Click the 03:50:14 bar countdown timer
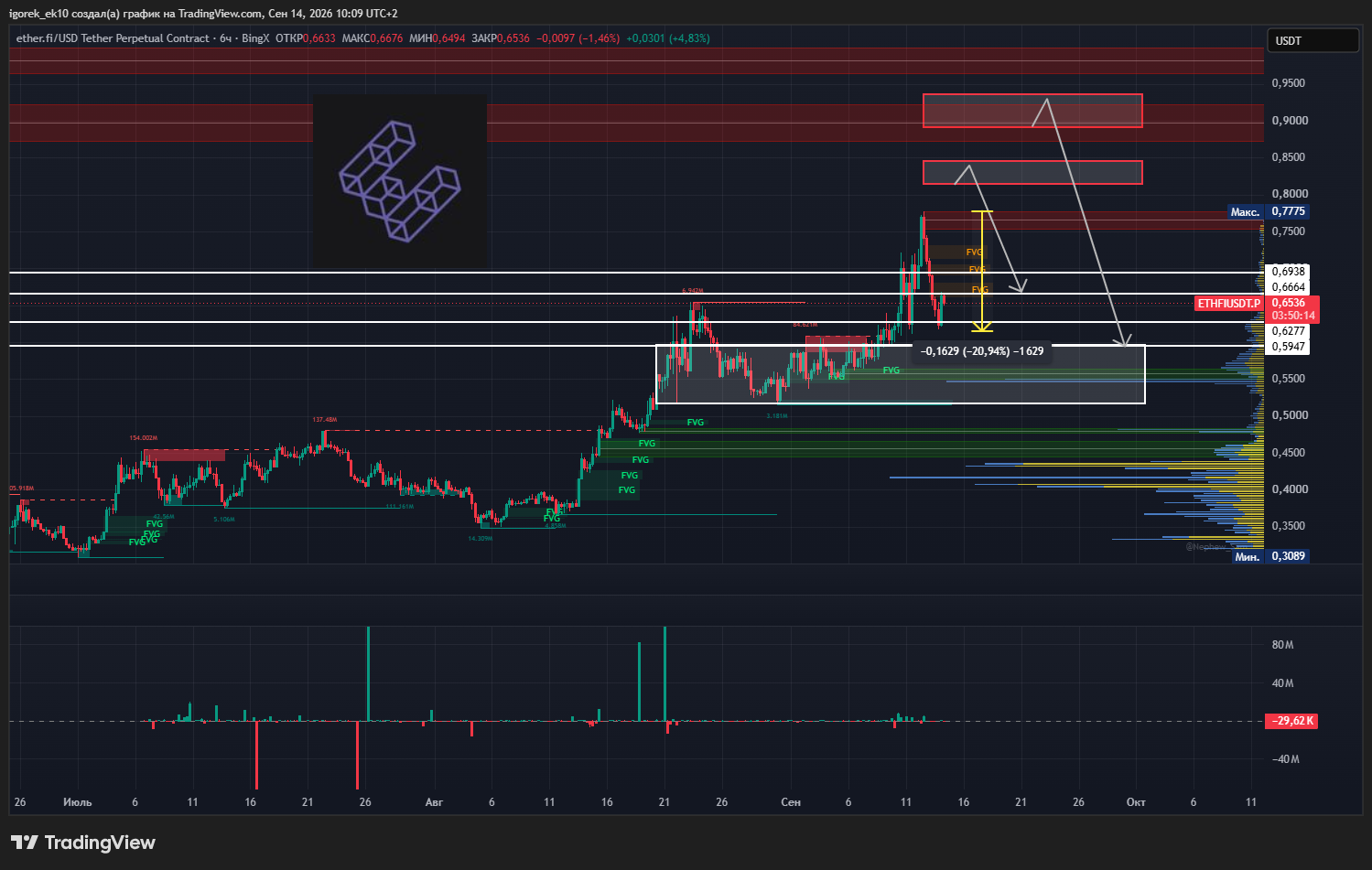The width and height of the screenshot is (1372, 870). click(1292, 316)
